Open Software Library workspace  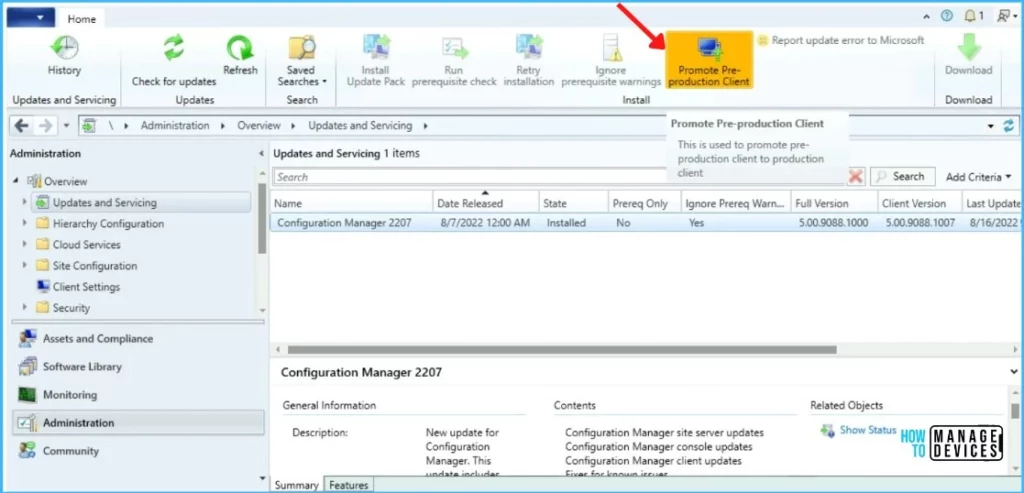[x=138, y=366]
